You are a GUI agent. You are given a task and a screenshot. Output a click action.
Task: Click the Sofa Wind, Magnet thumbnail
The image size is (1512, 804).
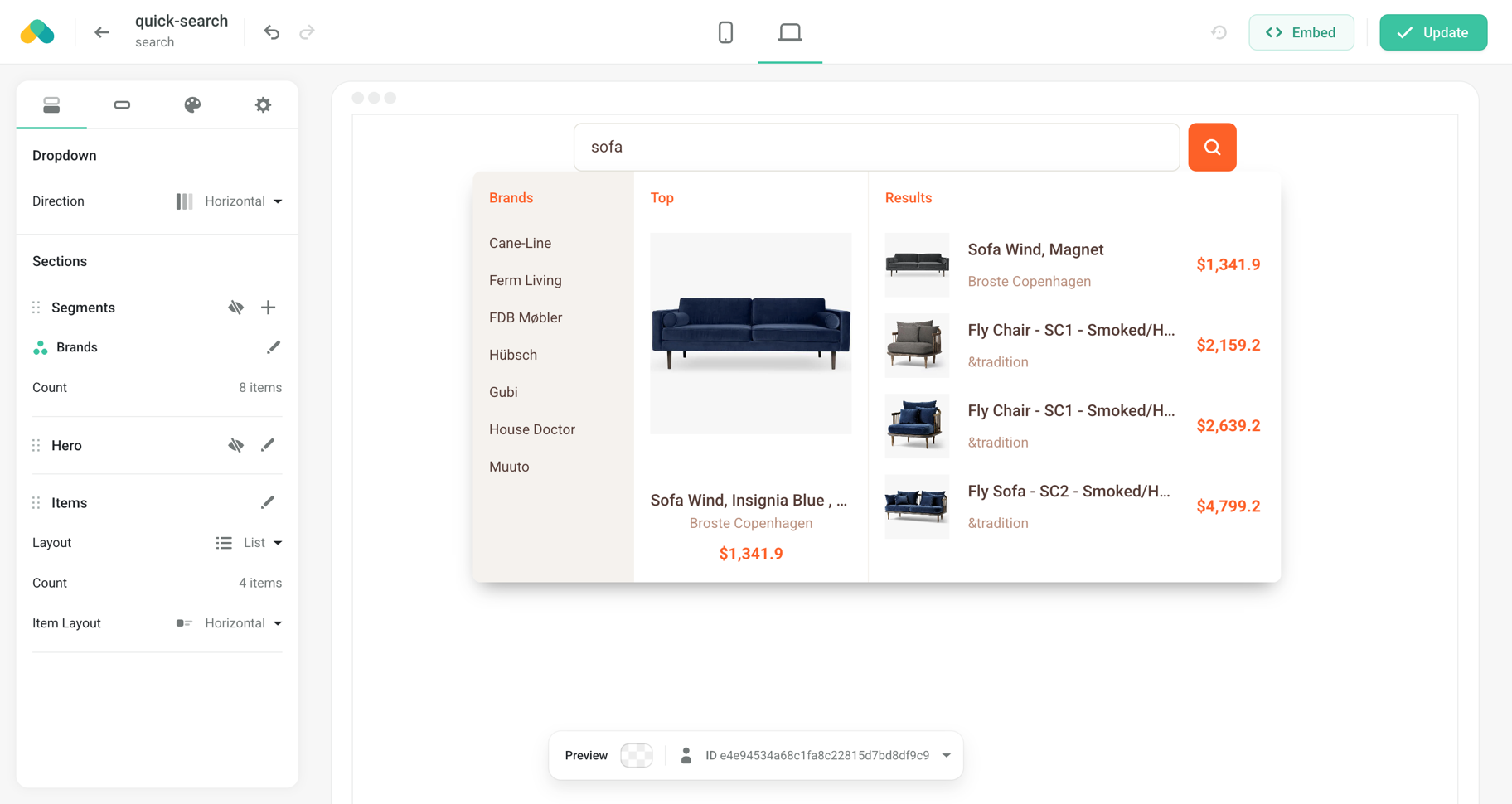coord(917,265)
